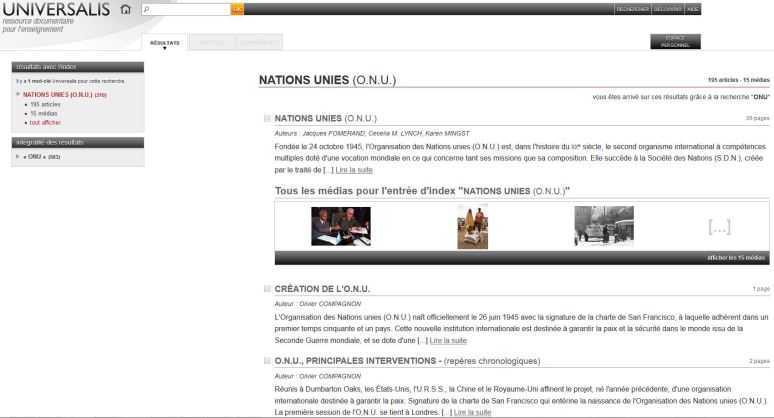774x418 pixels.
Task: Click the UNIVERSALIS logo
Action: click(56, 9)
